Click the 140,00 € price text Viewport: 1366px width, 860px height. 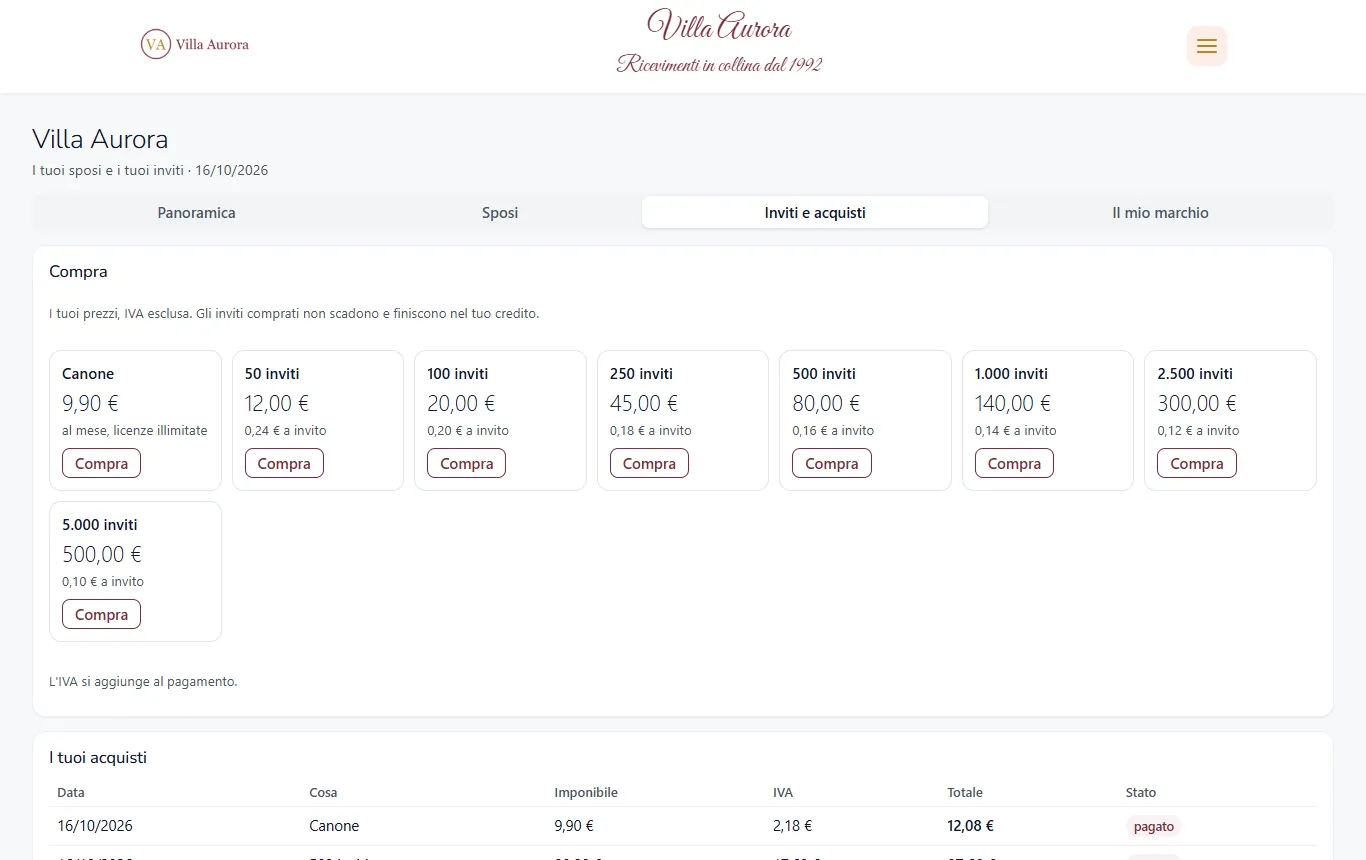[1013, 403]
